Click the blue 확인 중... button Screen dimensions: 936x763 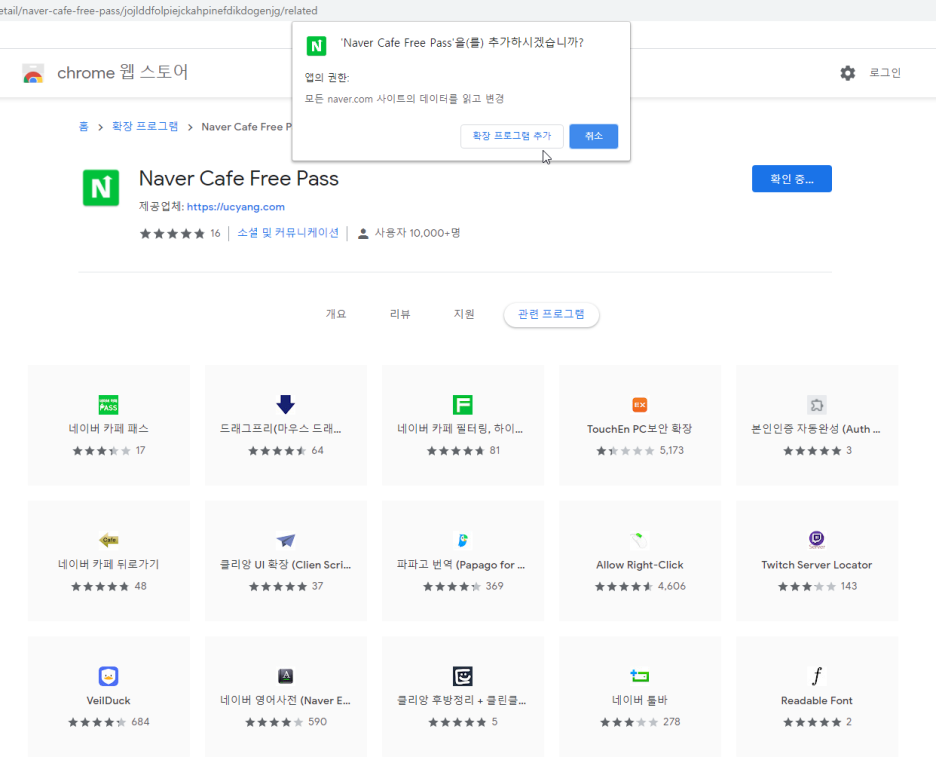tap(792, 179)
